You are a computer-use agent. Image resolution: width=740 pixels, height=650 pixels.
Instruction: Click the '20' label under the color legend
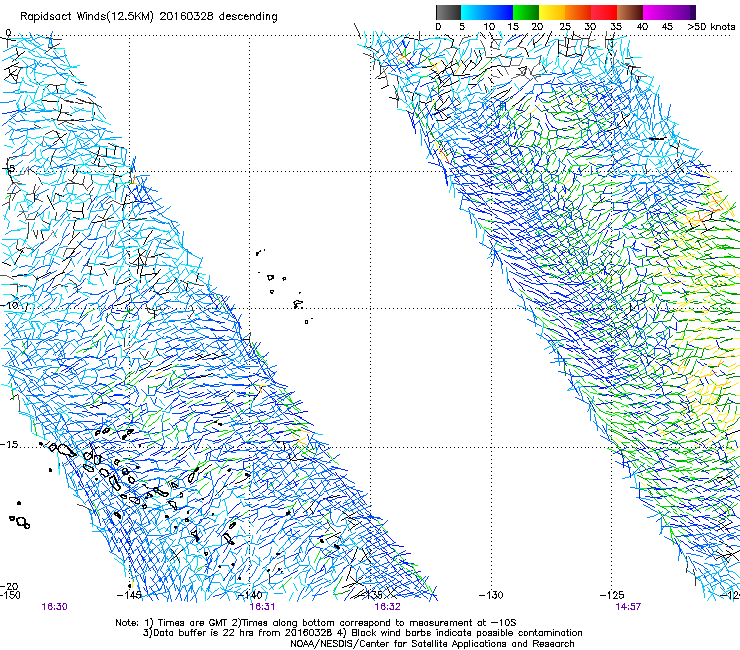537,27
